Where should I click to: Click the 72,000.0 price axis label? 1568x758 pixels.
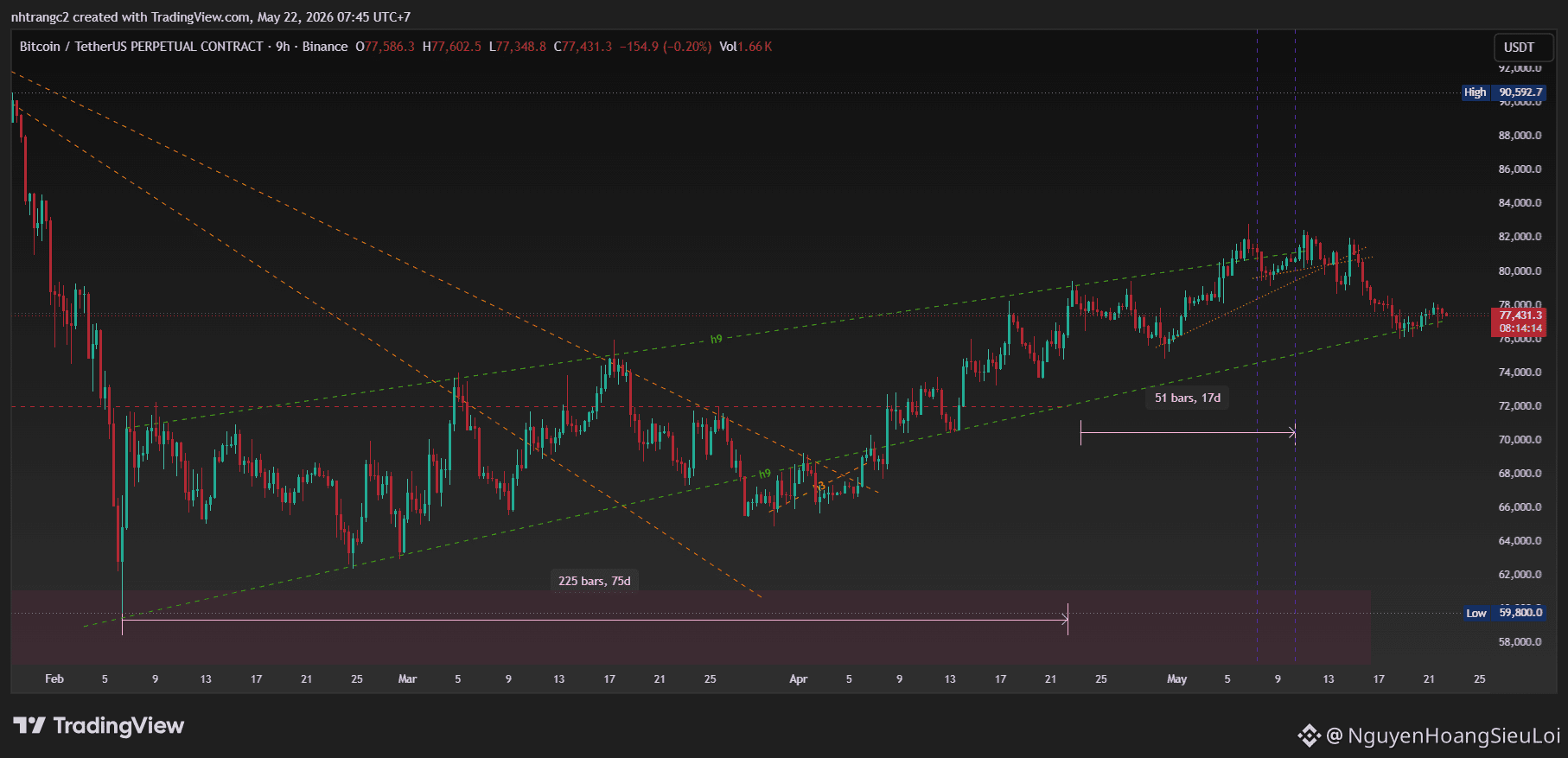(x=1520, y=406)
